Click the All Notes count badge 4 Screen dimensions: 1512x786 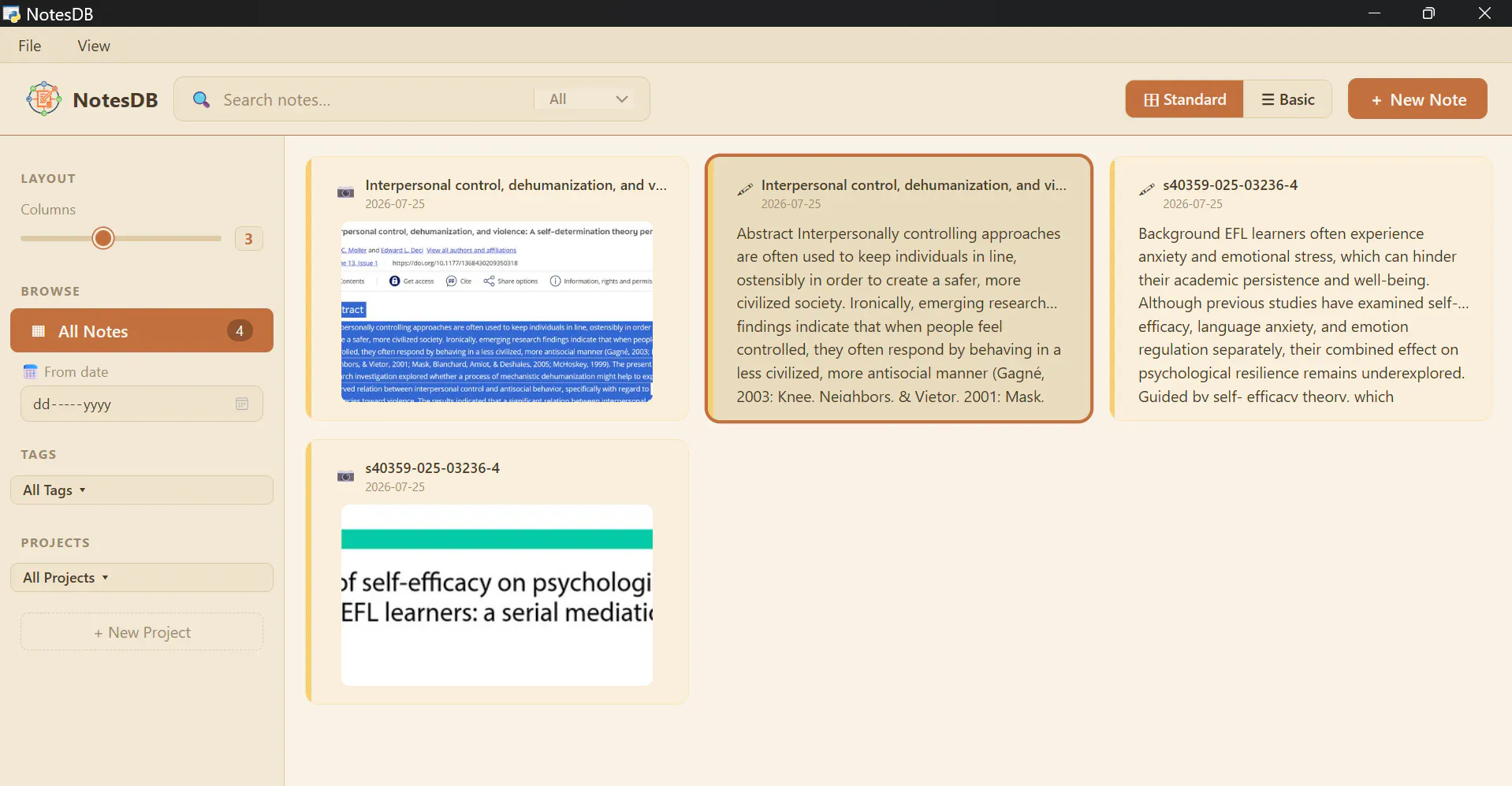(240, 330)
